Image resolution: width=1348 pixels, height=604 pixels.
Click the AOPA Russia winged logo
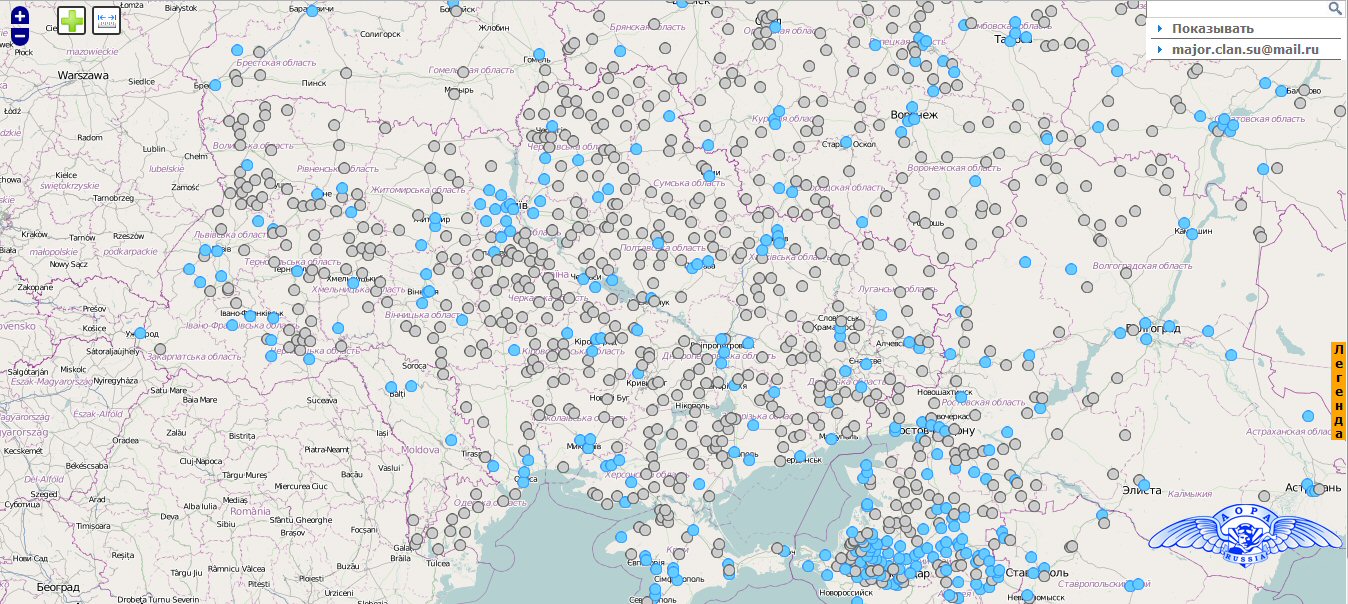[x=1246, y=535]
